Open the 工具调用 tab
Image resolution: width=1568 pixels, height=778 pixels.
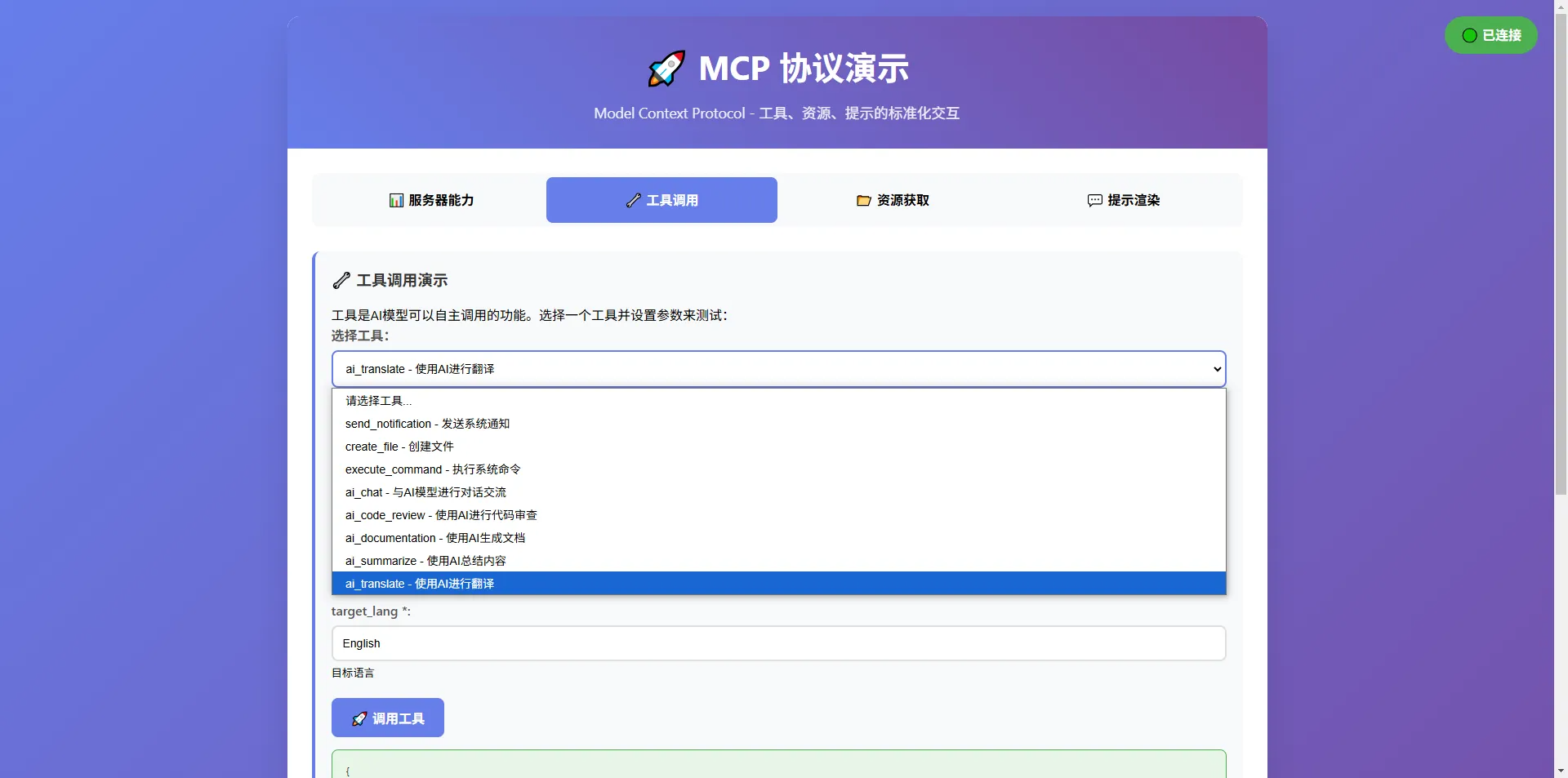(x=661, y=200)
